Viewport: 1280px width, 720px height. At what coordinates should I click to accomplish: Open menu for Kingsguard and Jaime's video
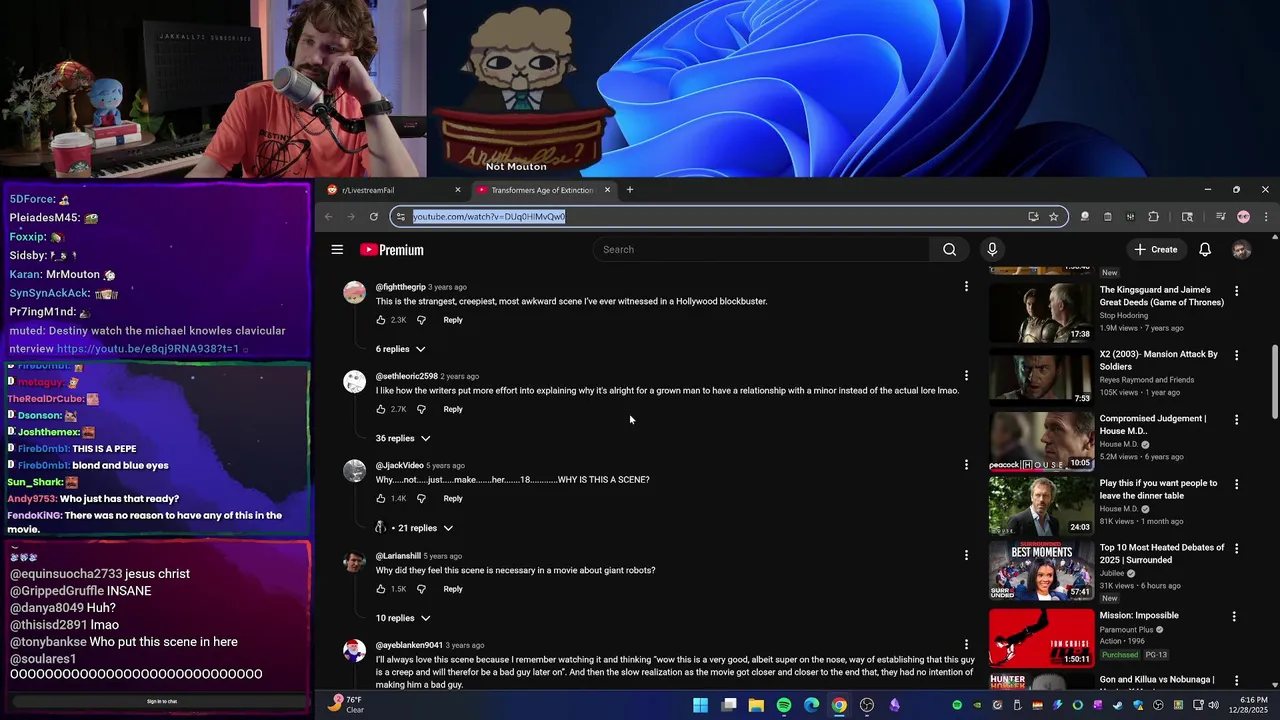1236,291
